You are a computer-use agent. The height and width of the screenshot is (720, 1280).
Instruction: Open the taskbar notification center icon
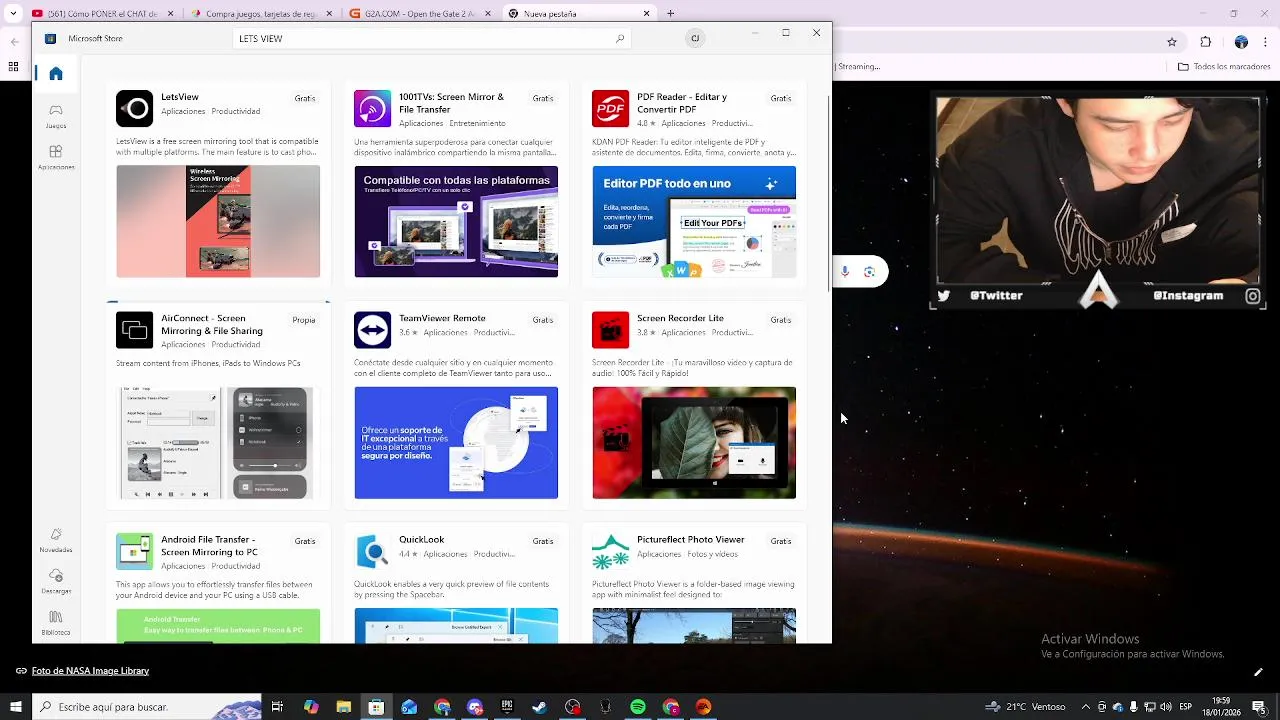coord(1260,707)
